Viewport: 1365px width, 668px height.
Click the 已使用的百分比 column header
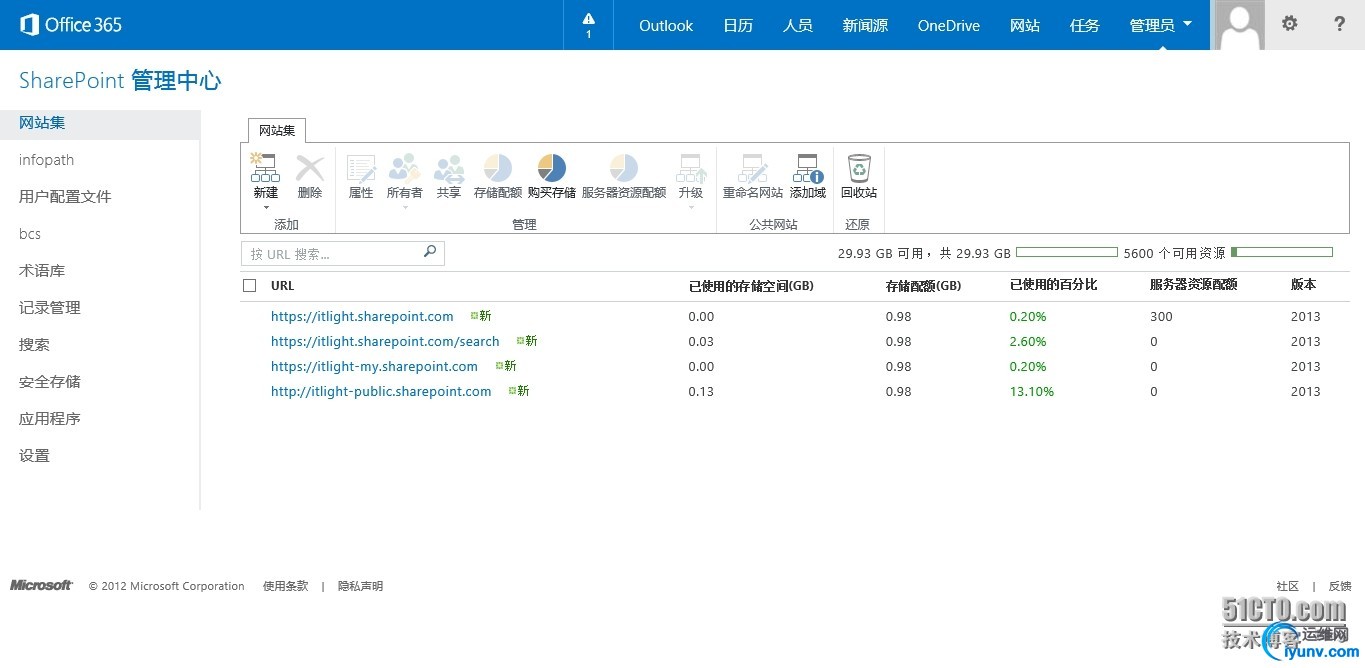click(x=1054, y=285)
